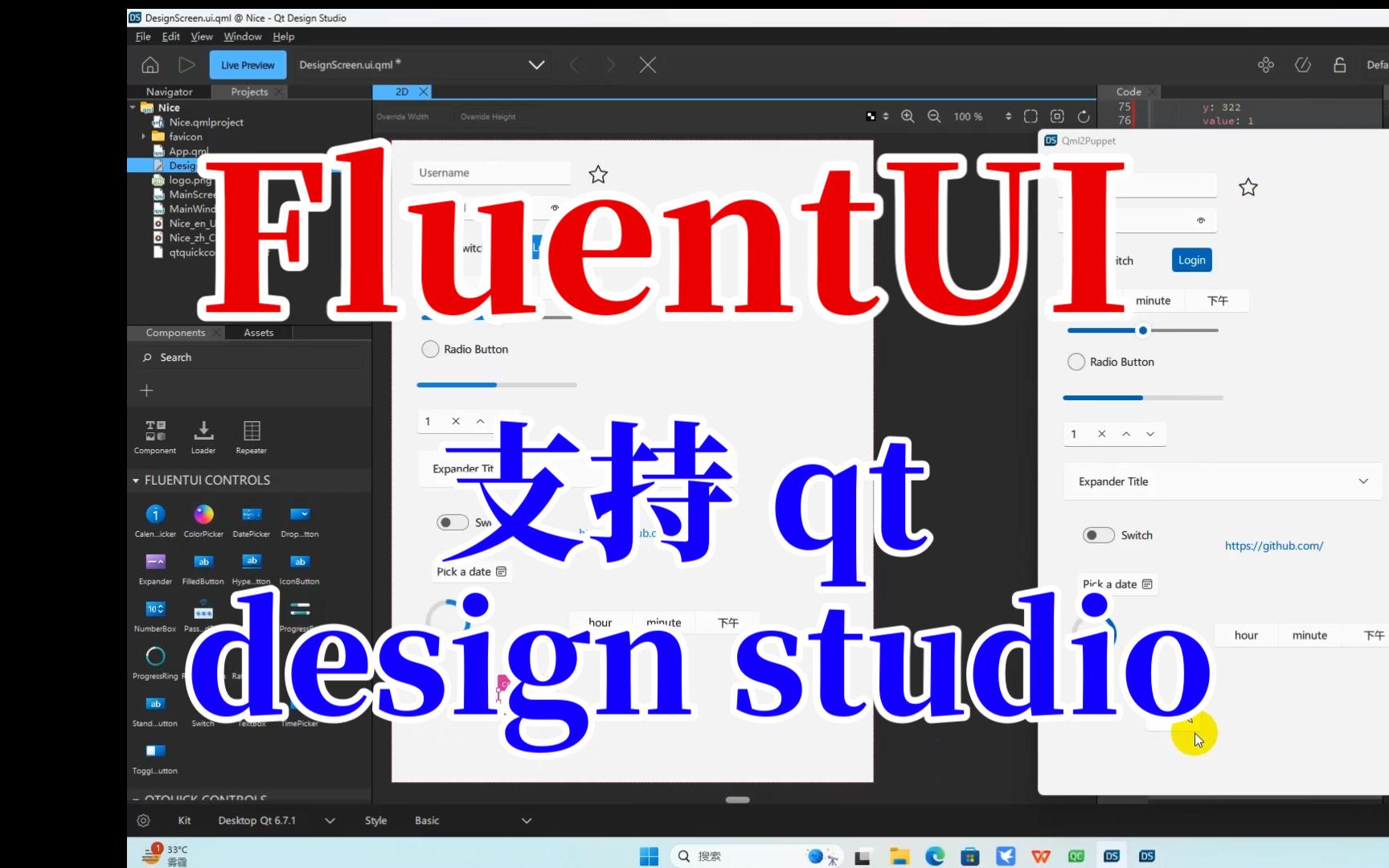Click the annotation edit icon in top toolbar
This screenshot has height=868, width=1389.
(x=1303, y=65)
